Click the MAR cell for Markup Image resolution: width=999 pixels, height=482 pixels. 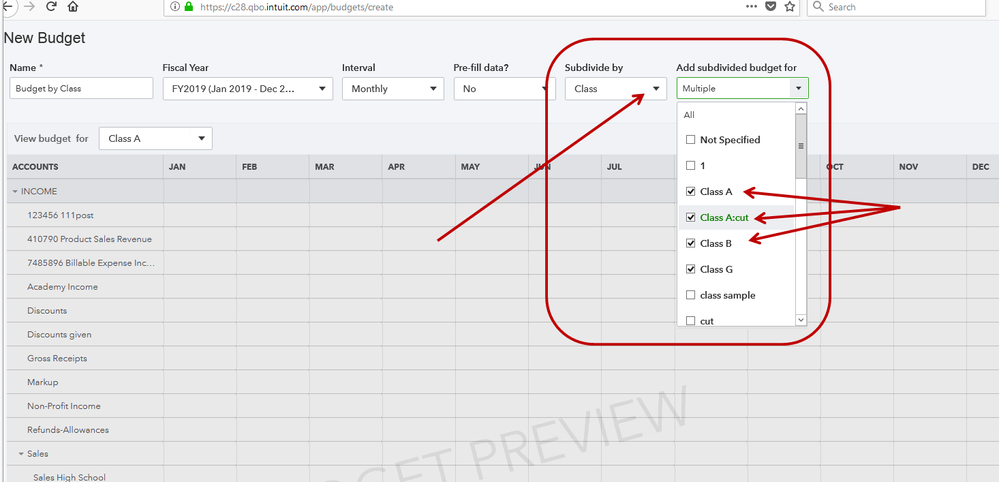click(346, 382)
